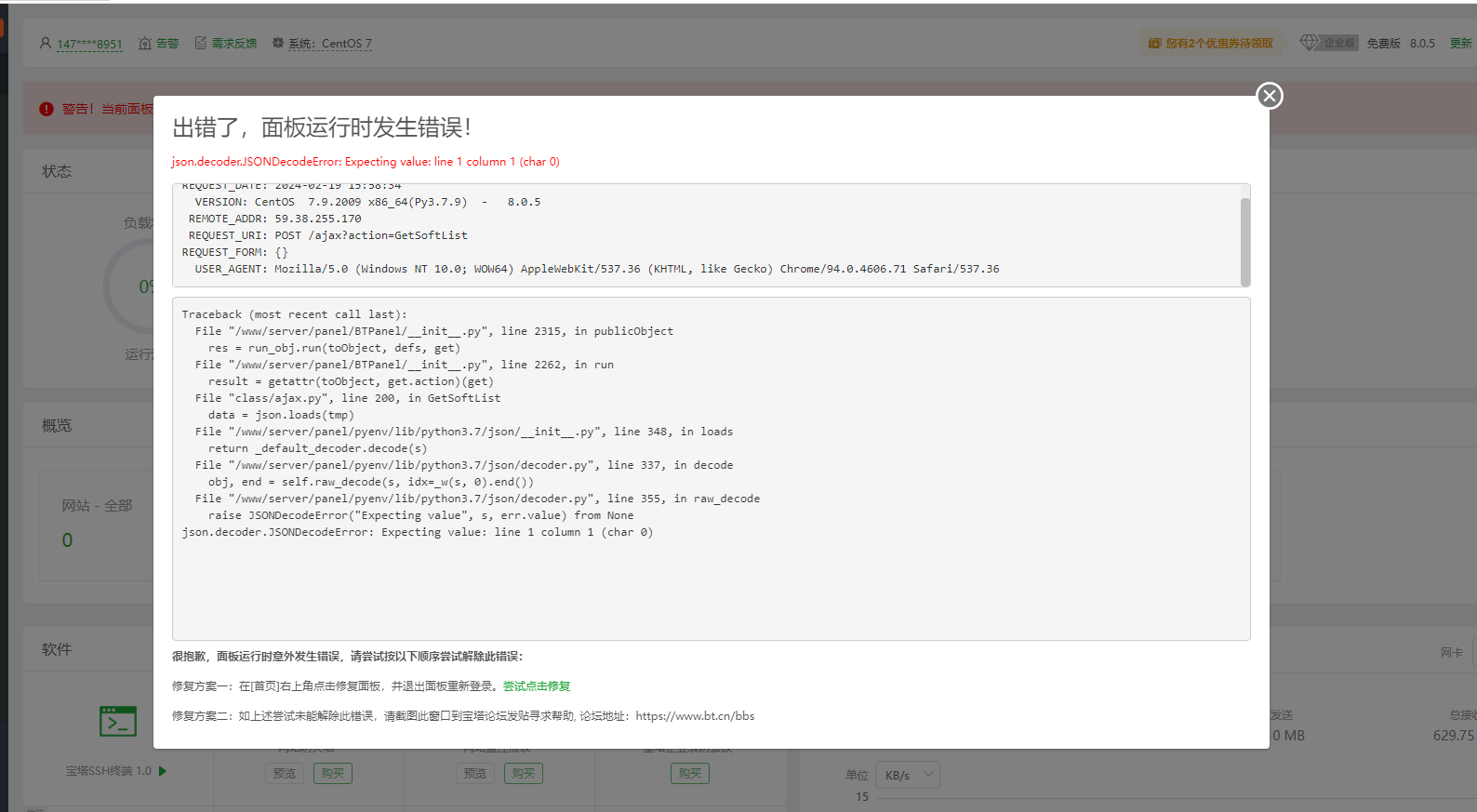Viewport: 1477px width, 812px height.
Task: Click the first 预览 preview button
Action: tap(285, 773)
